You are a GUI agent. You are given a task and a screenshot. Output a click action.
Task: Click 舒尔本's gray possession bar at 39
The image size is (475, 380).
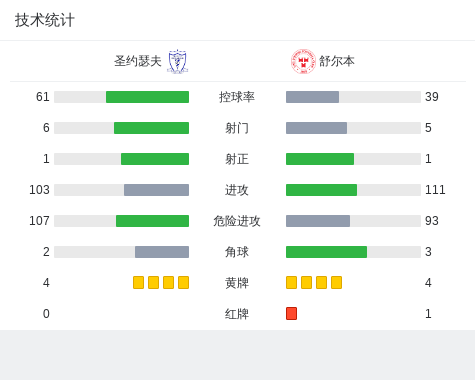[312, 97]
